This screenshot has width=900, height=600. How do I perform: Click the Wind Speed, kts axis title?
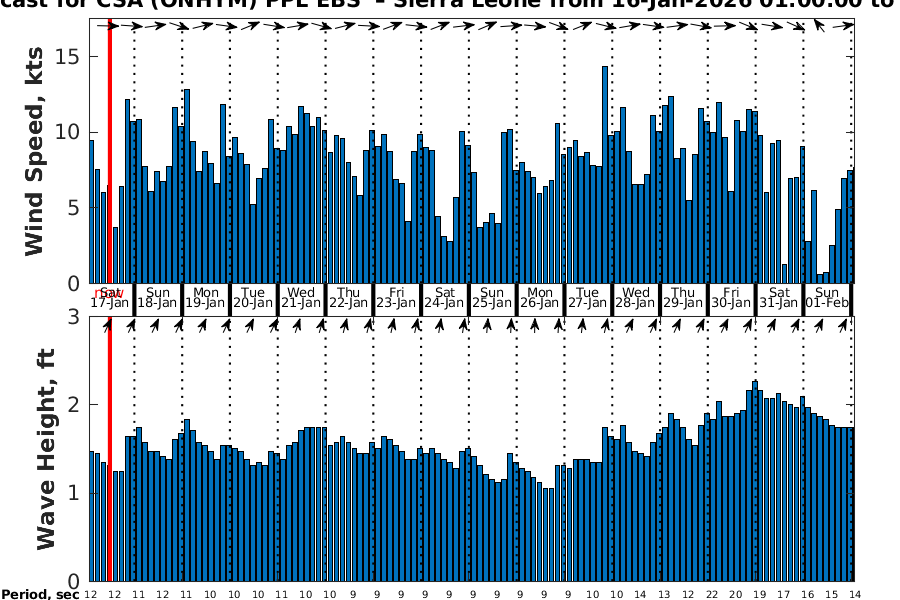tap(35, 152)
